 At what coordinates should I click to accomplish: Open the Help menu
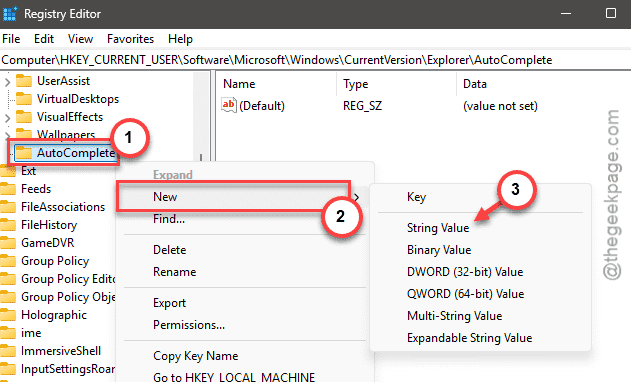coord(180,39)
